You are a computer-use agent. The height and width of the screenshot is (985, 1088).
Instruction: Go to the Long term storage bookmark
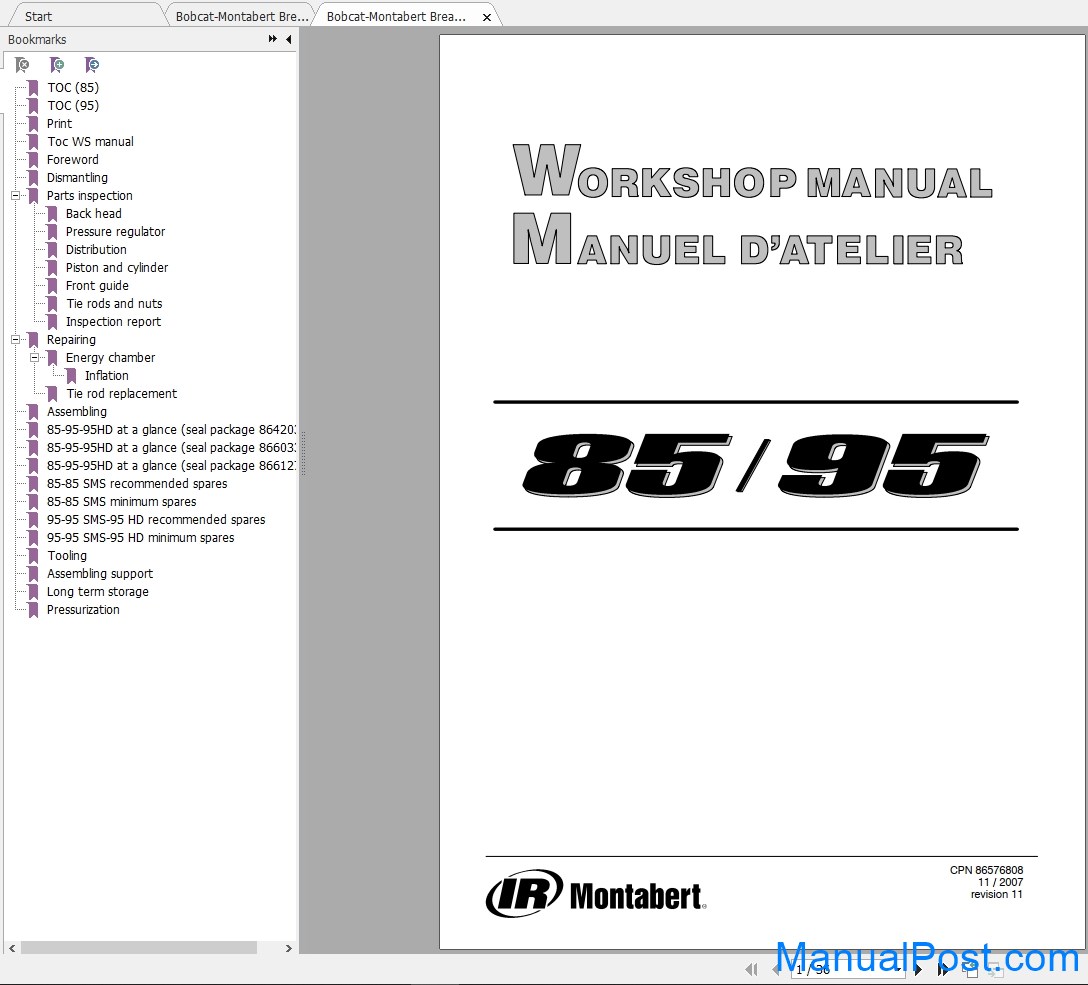tap(97, 592)
